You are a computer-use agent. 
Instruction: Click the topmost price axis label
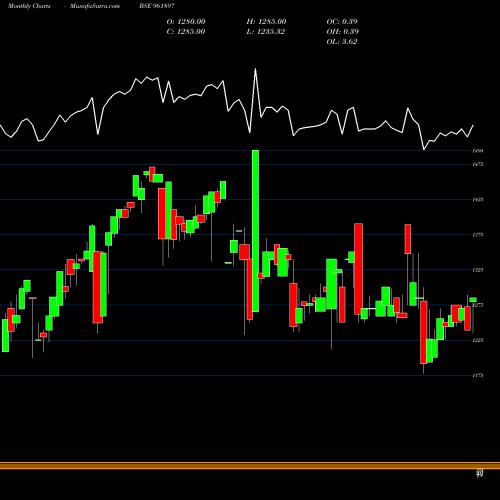coord(478,151)
